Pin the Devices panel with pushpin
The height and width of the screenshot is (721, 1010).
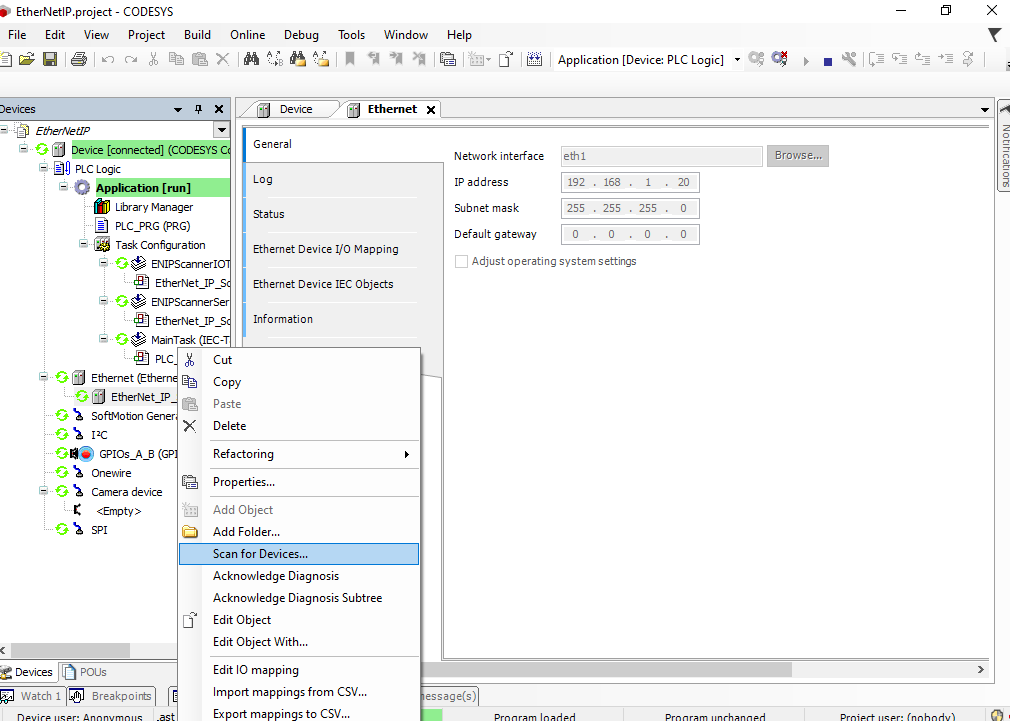pos(199,109)
